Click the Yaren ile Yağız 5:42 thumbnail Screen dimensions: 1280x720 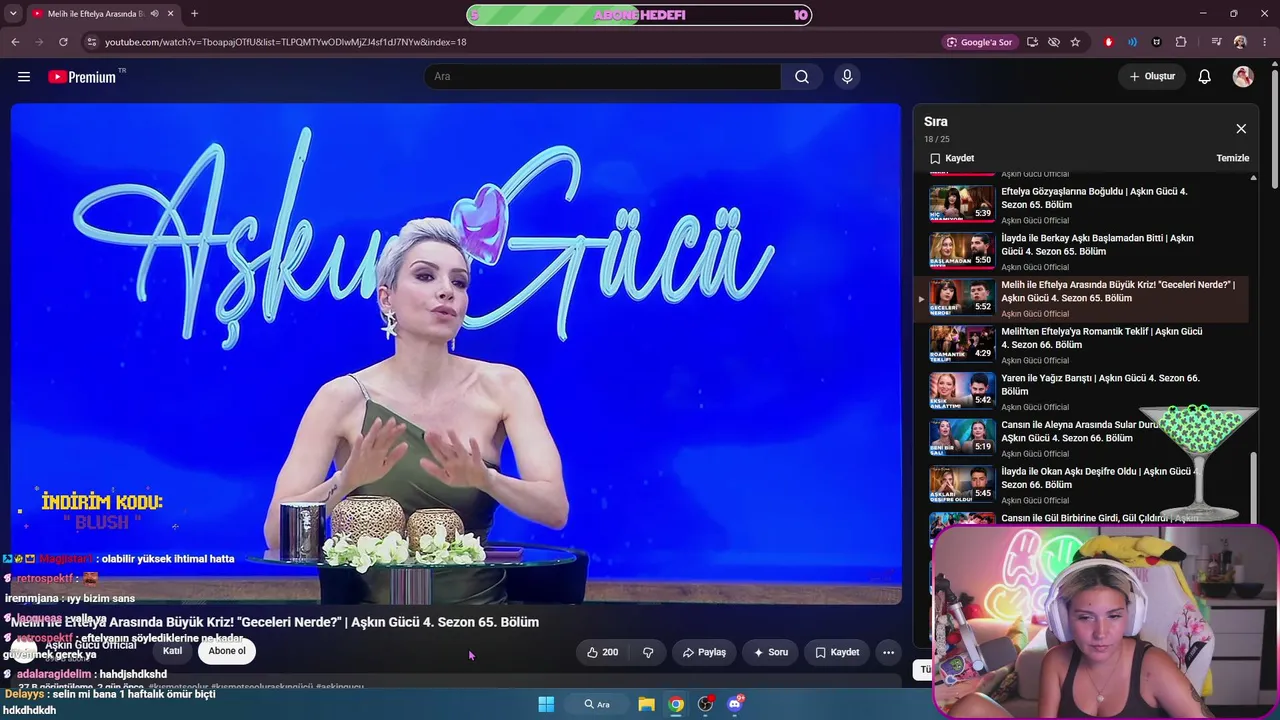pyautogui.click(x=962, y=390)
